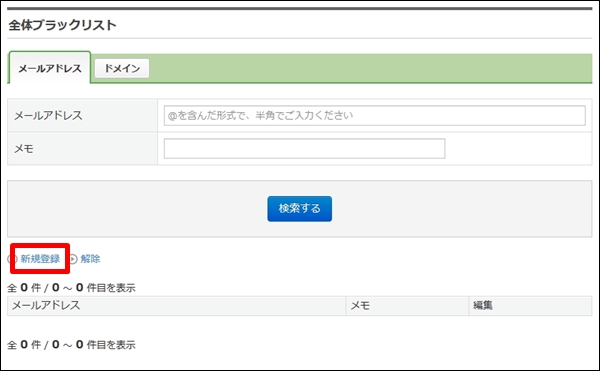The width and height of the screenshot is (600, 371).
Task: Click the result count text above the table
Action: point(72,288)
